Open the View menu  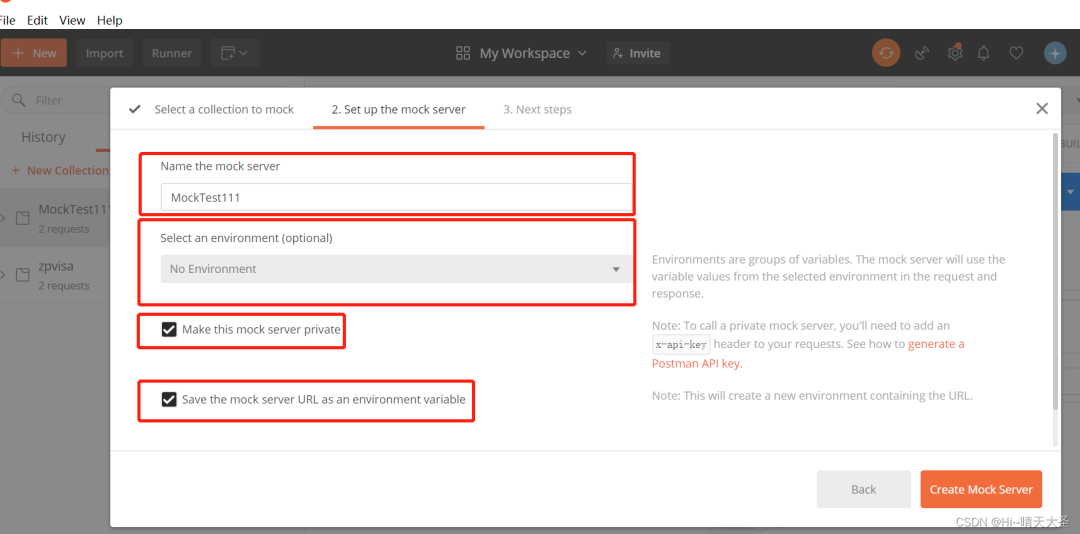tap(72, 20)
